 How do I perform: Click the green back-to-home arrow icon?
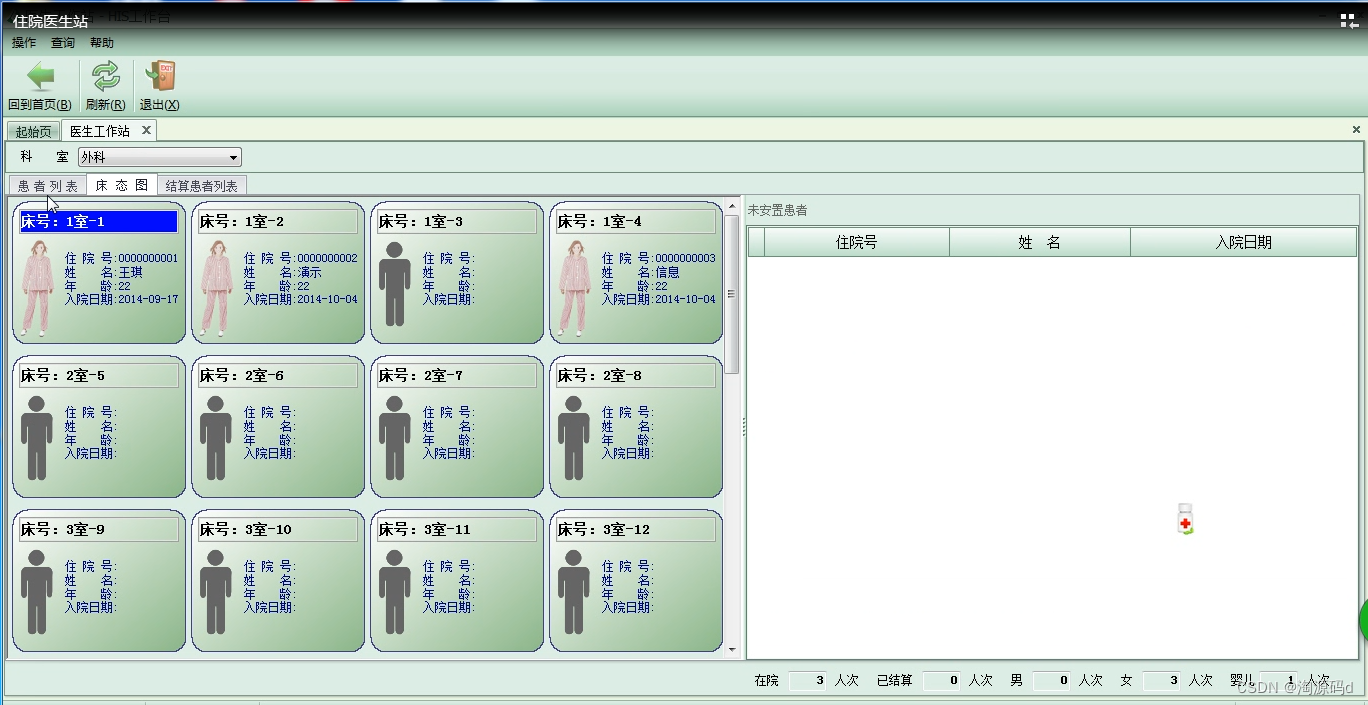pos(40,76)
